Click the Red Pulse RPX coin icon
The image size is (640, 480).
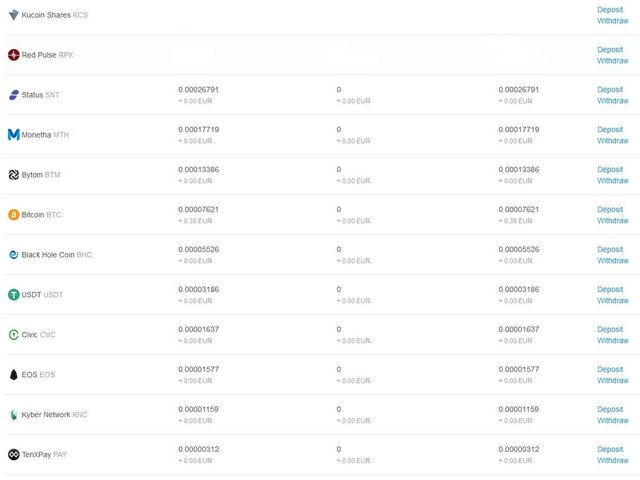13,55
